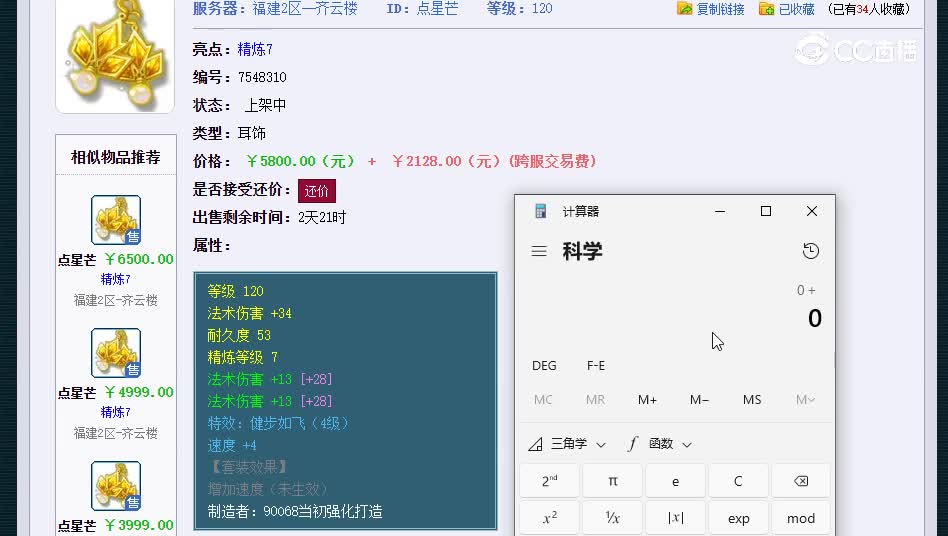Click the calculator display value 0
The image size is (948, 536).
pos(814,318)
